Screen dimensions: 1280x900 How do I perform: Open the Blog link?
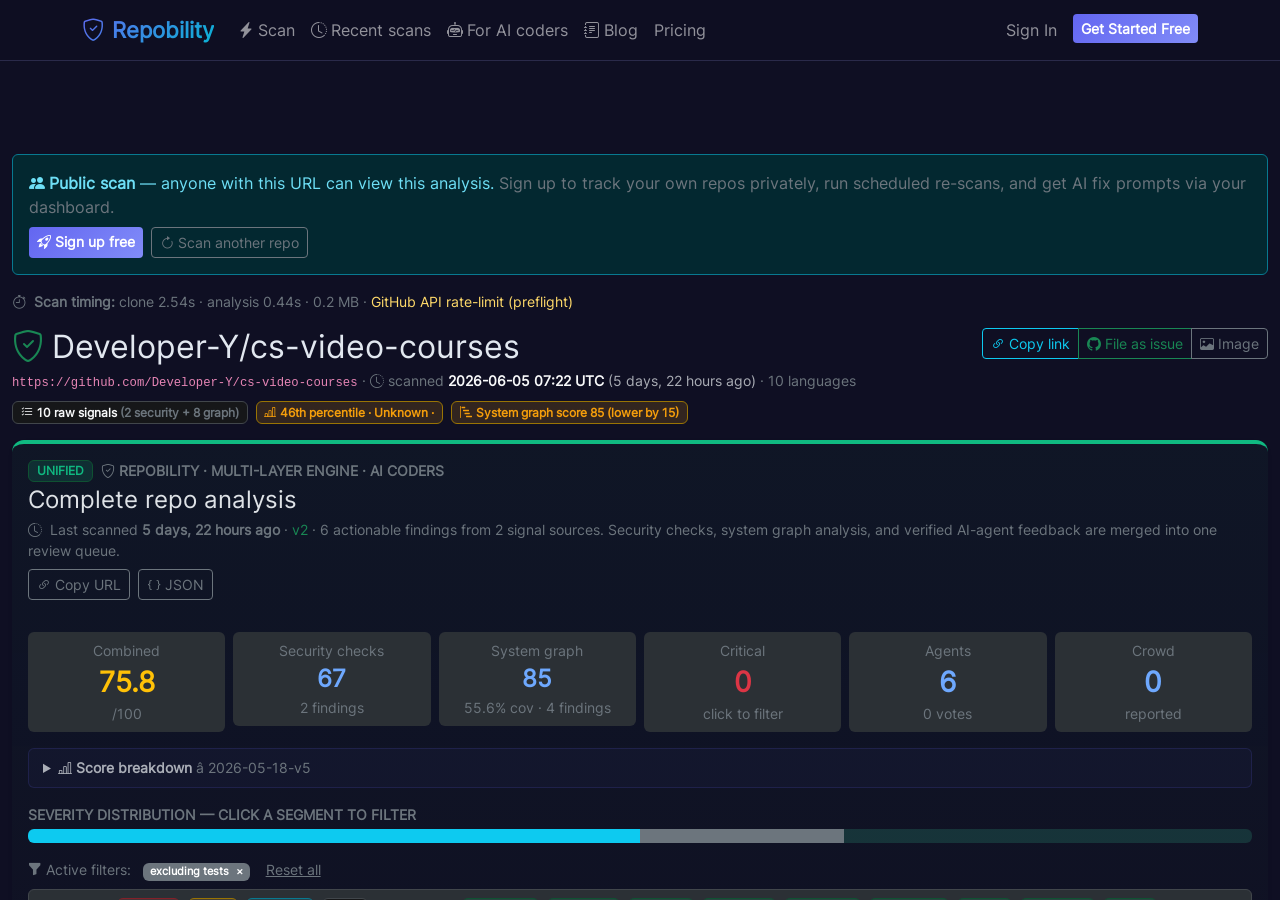tap(611, 30)
